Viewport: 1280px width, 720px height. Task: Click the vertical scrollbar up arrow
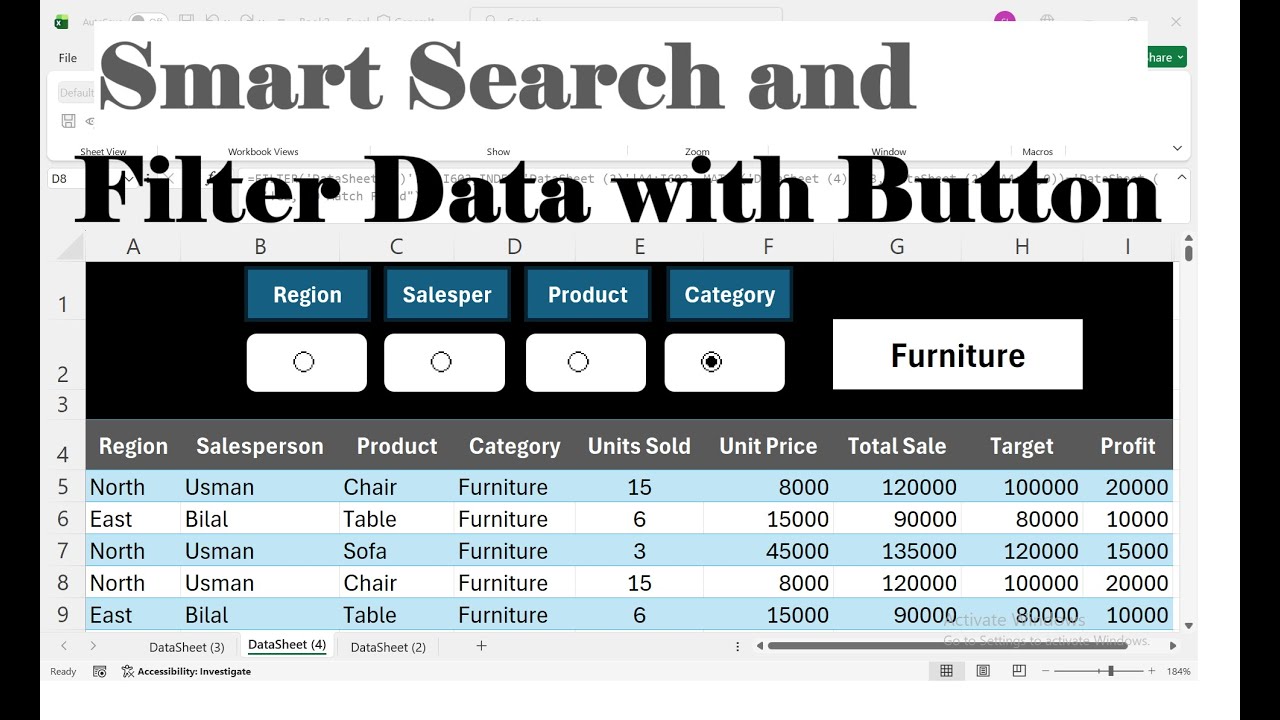click(1188, 238)
